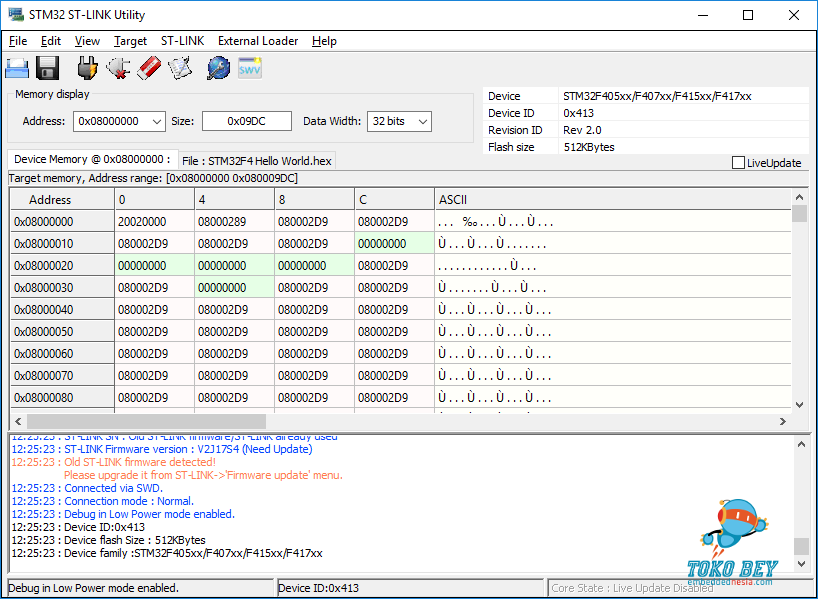
Task: Launch the SWV viewer icon
Action: tap(250, 68)
